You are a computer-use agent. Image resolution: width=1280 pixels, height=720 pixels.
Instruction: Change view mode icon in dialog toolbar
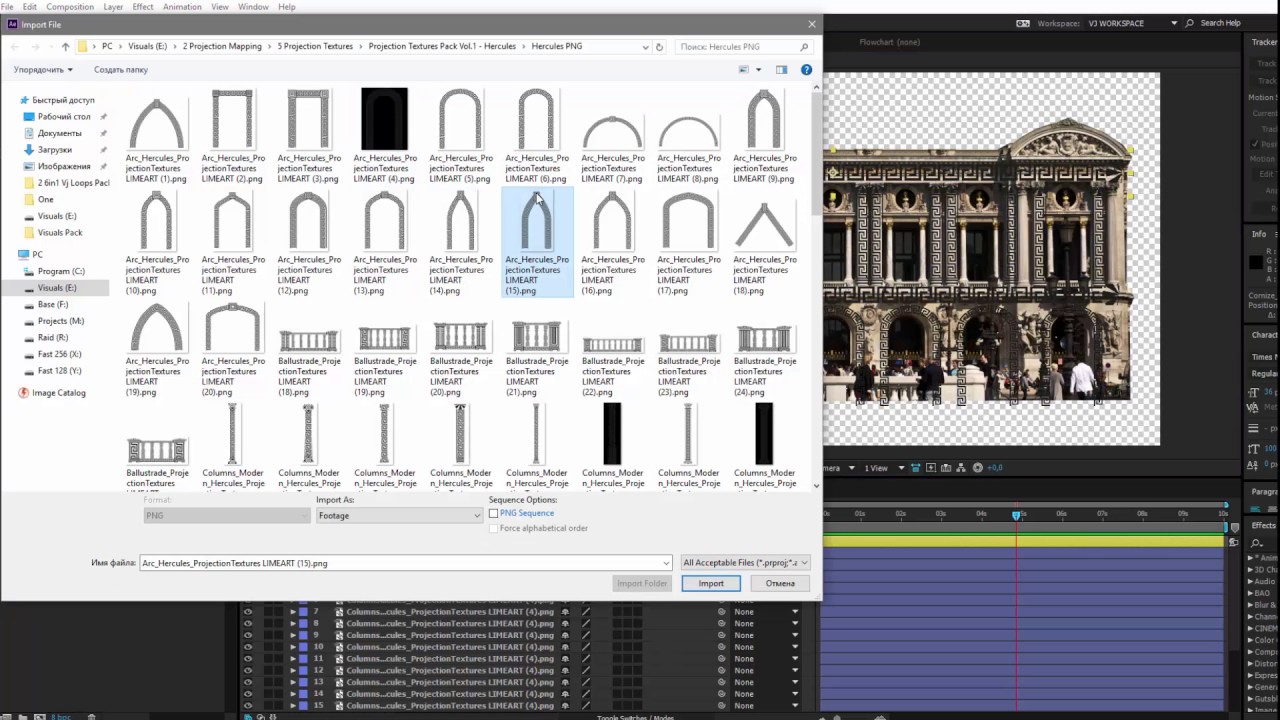point(744,70)
